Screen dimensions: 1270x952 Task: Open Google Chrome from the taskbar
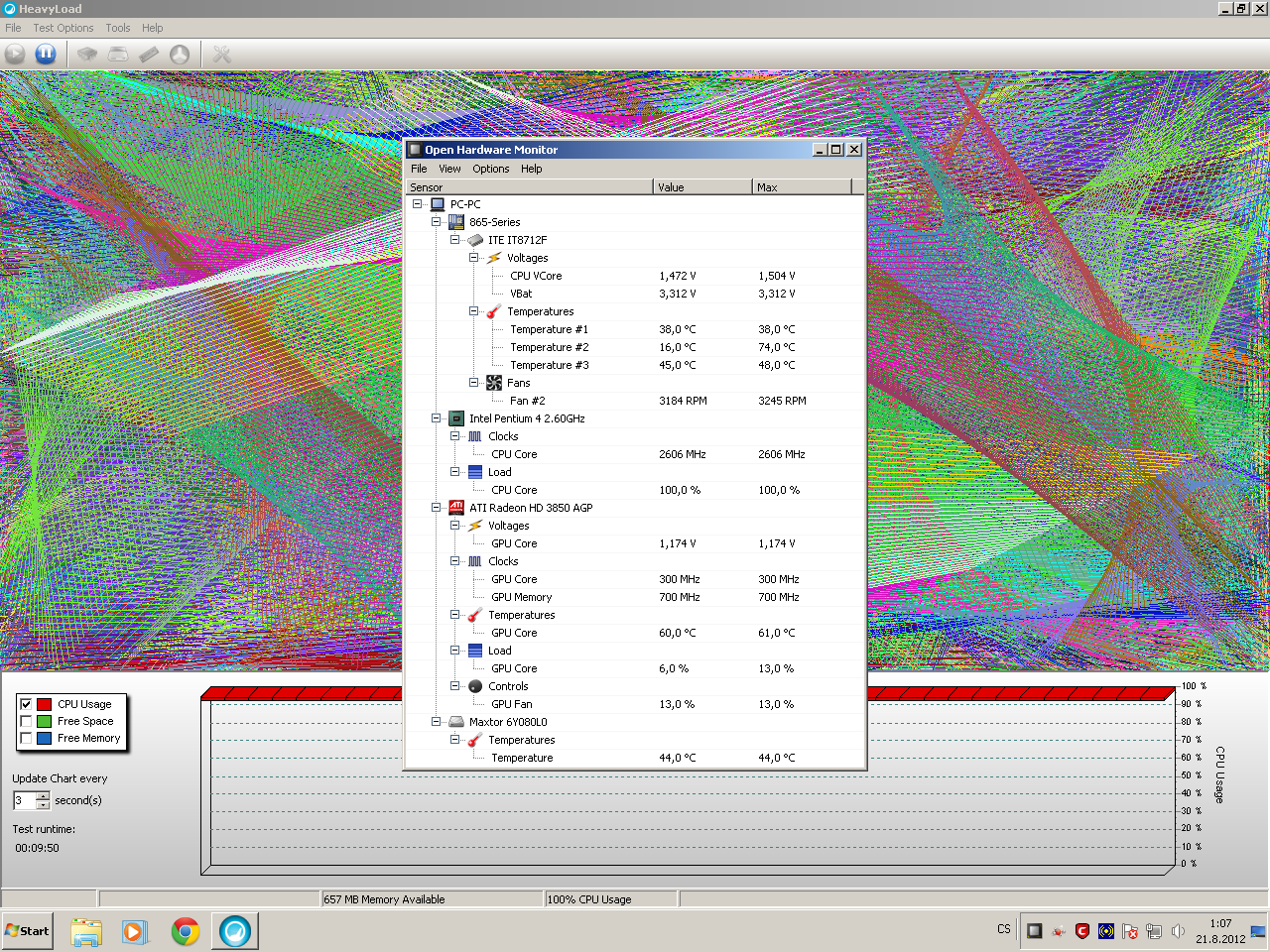coord(186,931)
